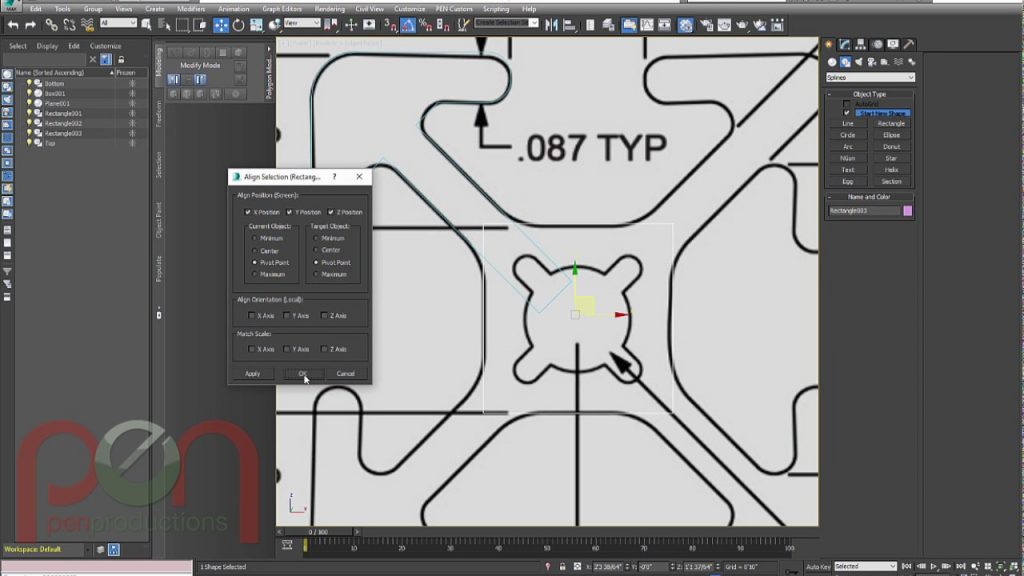Enable the AutoGrid checkbox

[x=845, y=103]
